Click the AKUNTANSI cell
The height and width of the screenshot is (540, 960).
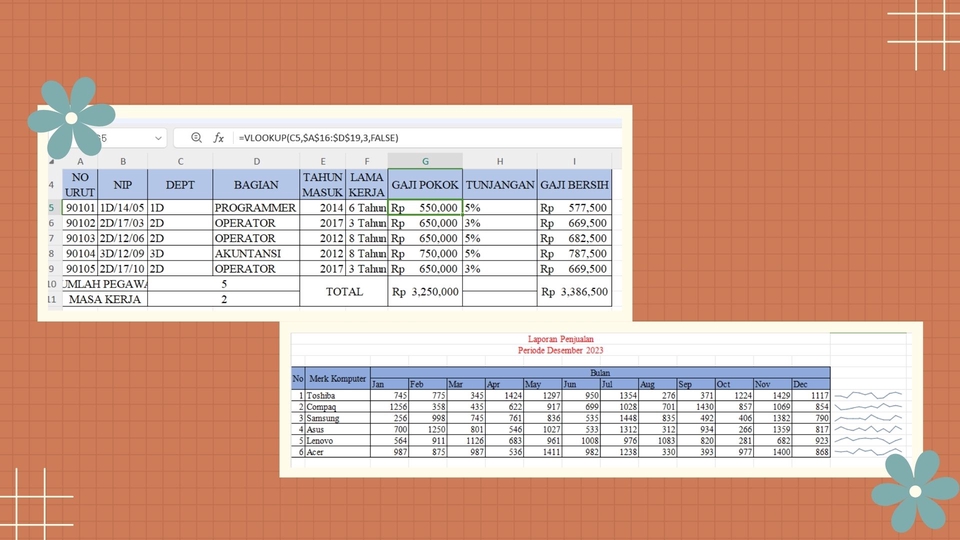coord(256,253)
